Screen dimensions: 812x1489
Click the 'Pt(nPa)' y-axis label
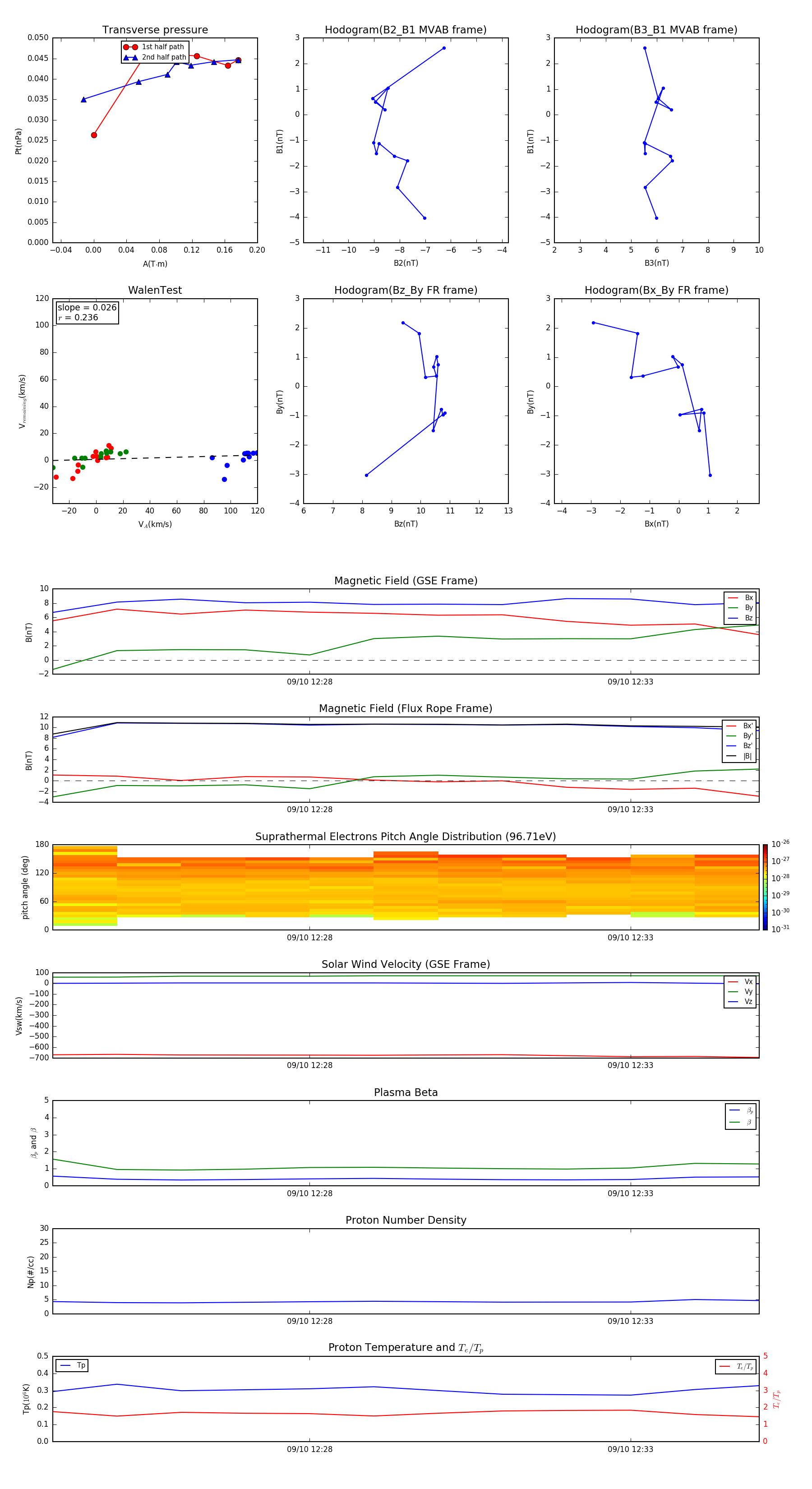[18, 141]
